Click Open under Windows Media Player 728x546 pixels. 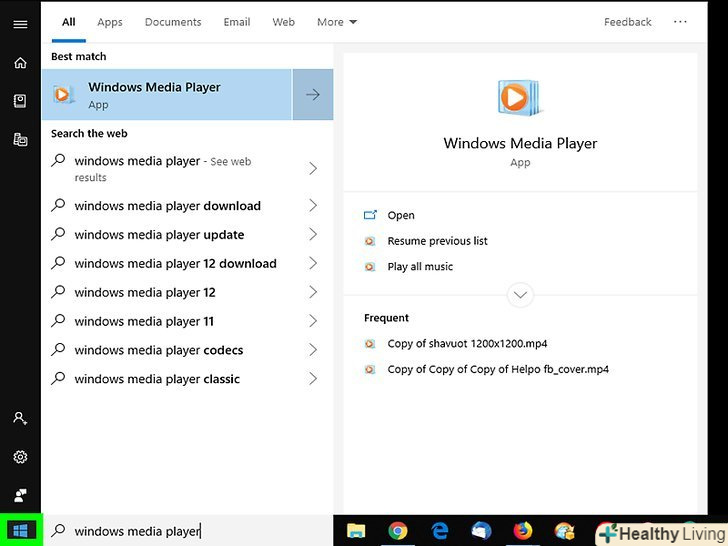(401, 215)
